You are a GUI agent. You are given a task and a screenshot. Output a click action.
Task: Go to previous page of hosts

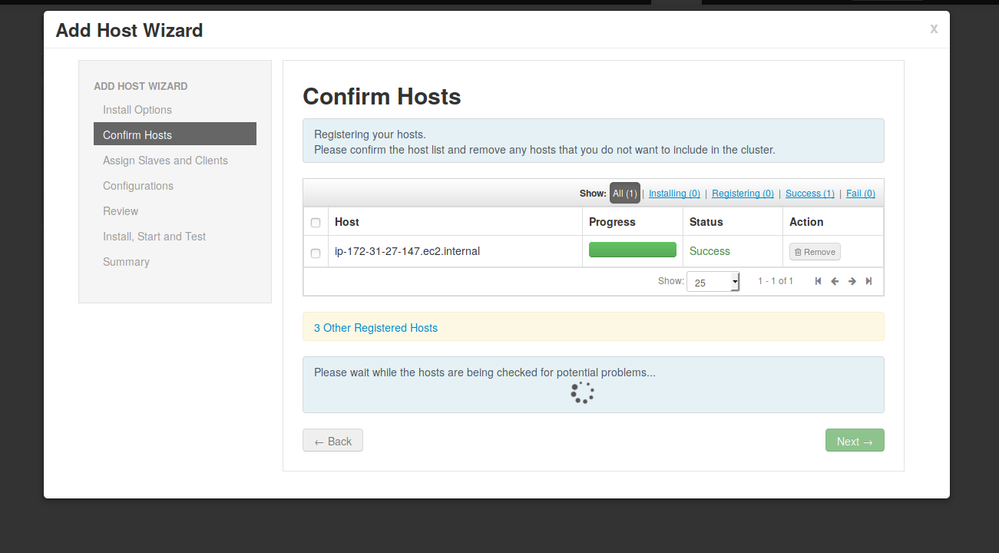[835, 282]
